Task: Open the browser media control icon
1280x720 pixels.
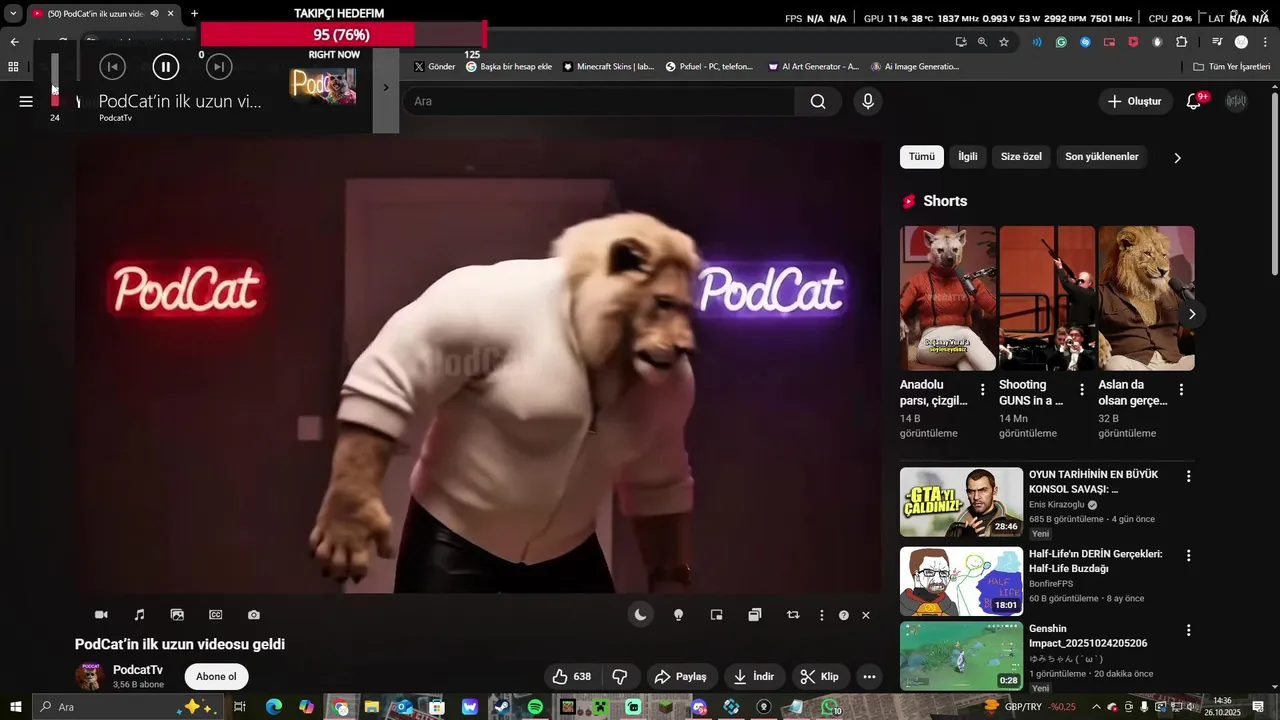Action: [x=1217, y=42]
